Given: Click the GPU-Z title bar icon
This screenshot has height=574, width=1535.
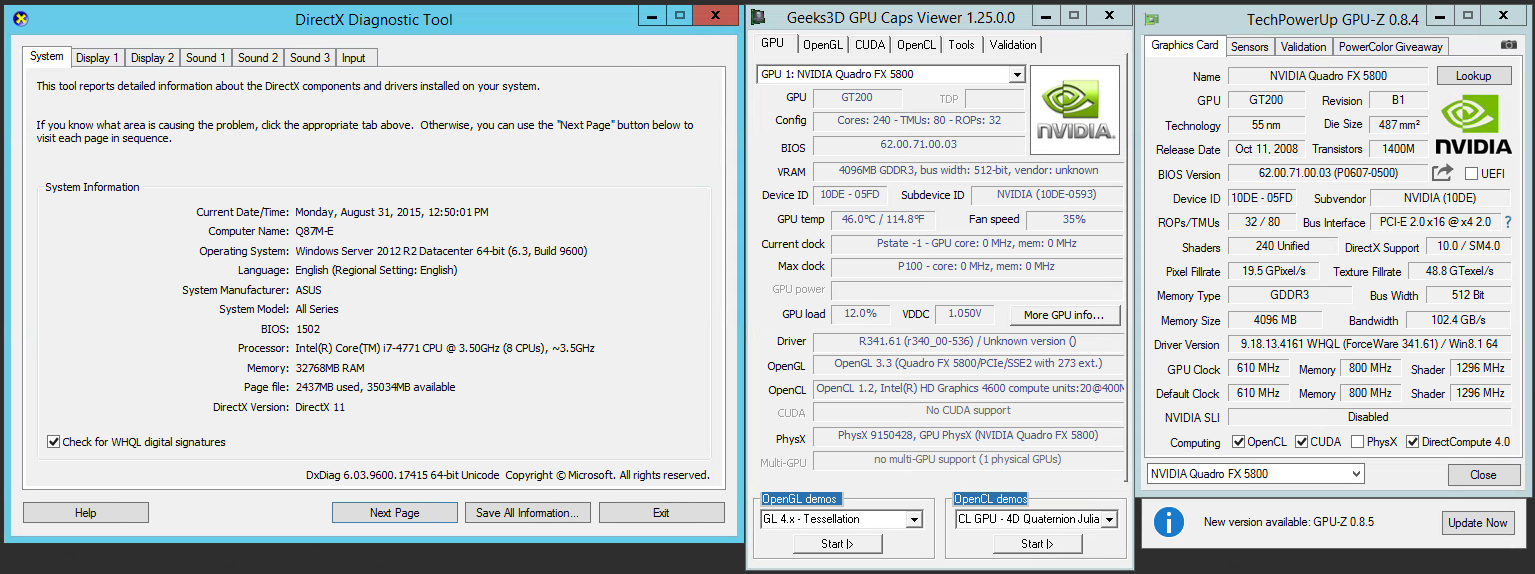Looking at the screenshot, I should 1153,19.
